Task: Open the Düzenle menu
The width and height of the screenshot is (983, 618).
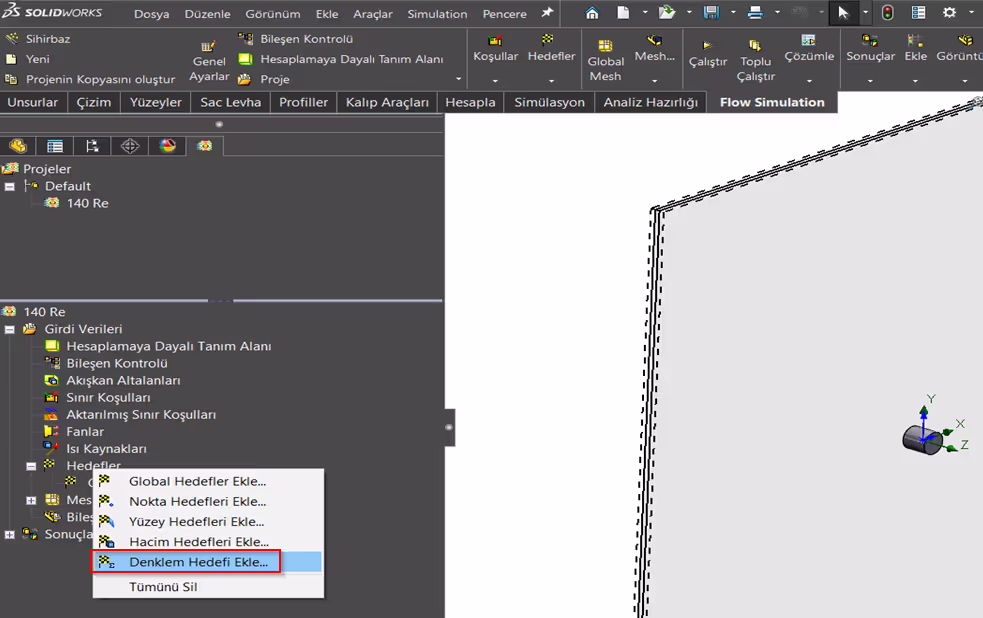Action: (208, 14)
